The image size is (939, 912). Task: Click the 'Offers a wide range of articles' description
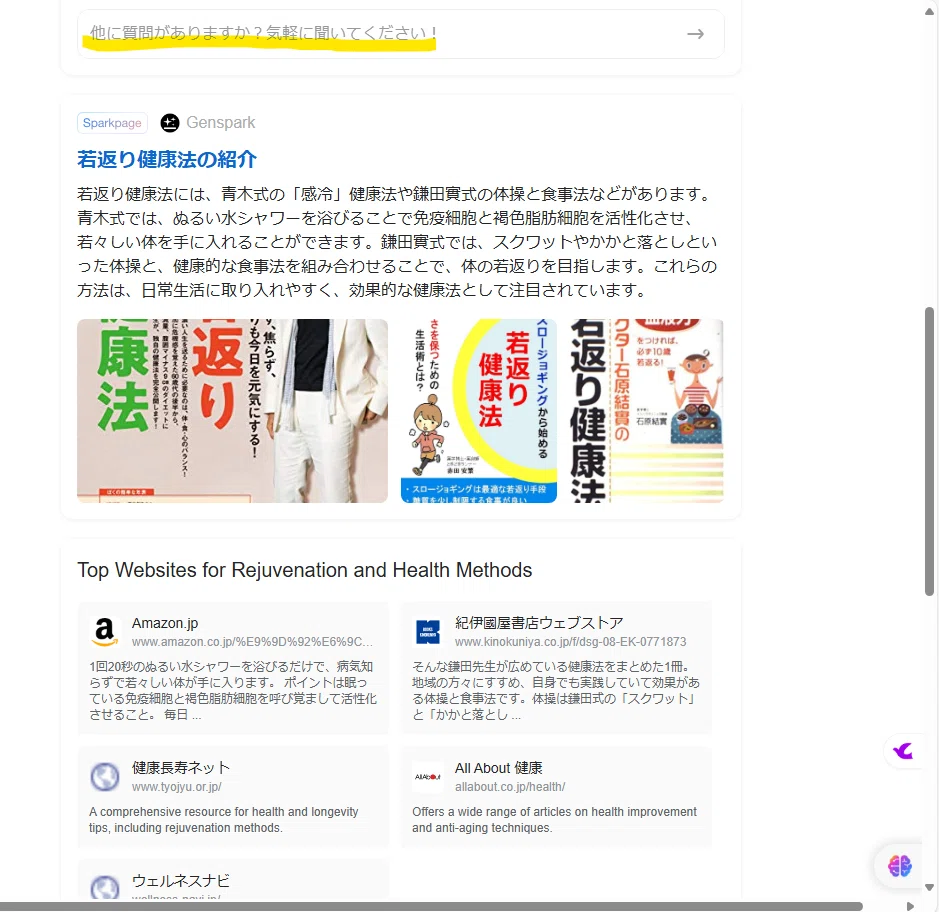pyautogui.click(x=555, y=820)
